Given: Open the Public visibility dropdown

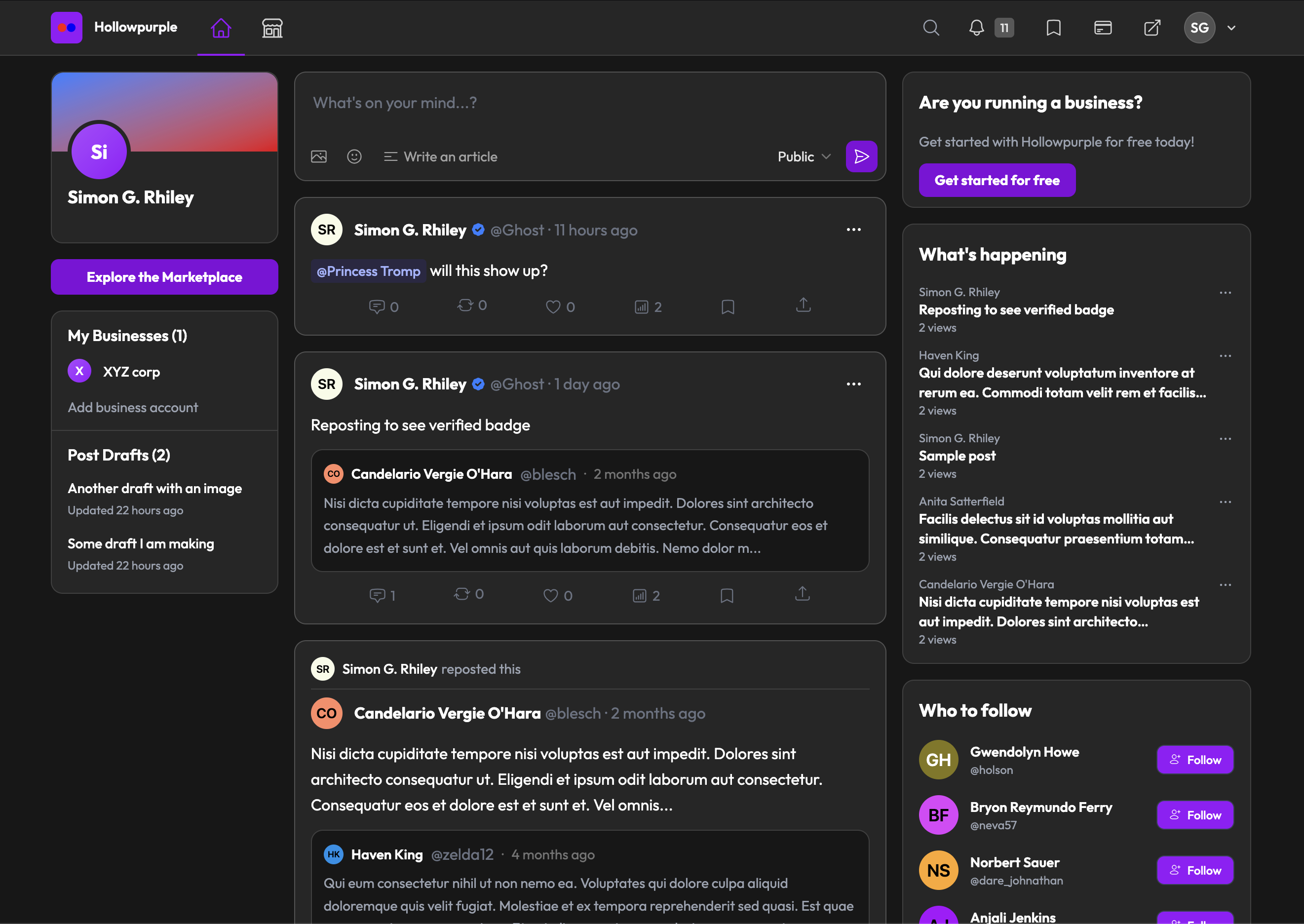Looking at the screenshot, I should (x=804, y=156).
